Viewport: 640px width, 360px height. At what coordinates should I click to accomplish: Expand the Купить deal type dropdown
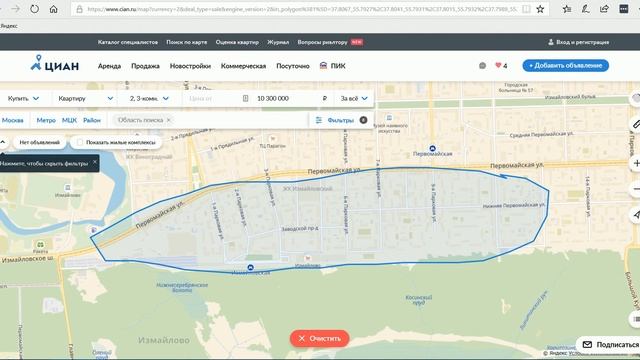24,98
